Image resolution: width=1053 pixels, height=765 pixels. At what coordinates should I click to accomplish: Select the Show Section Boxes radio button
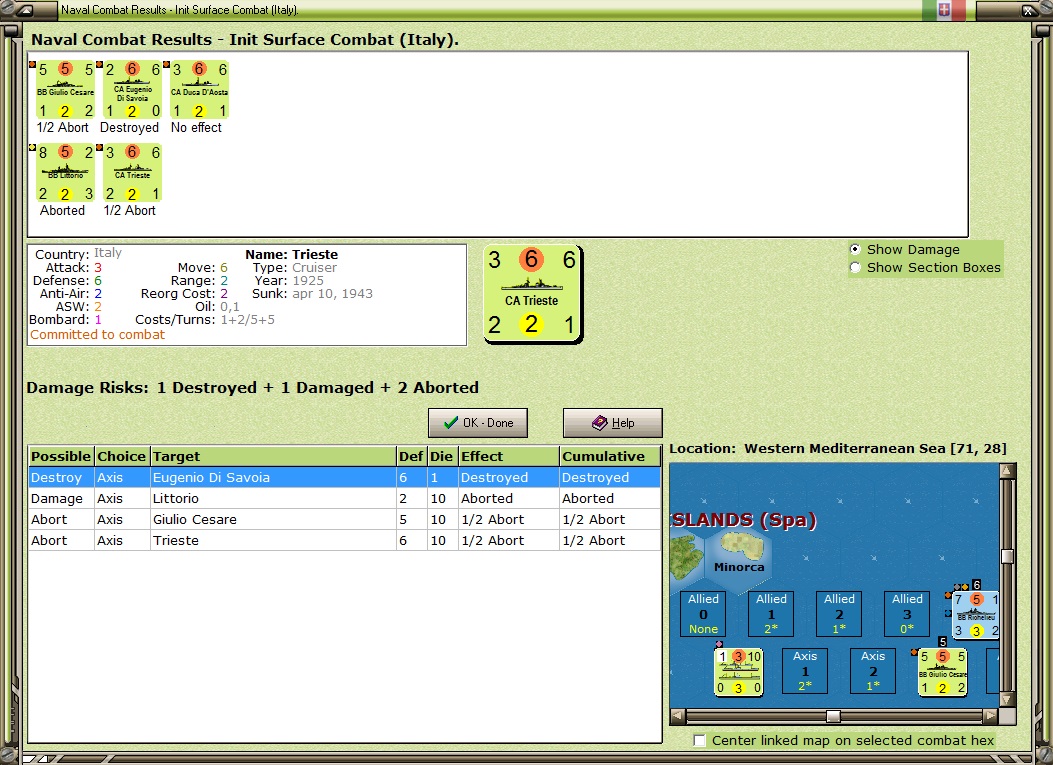coord(856,267)
